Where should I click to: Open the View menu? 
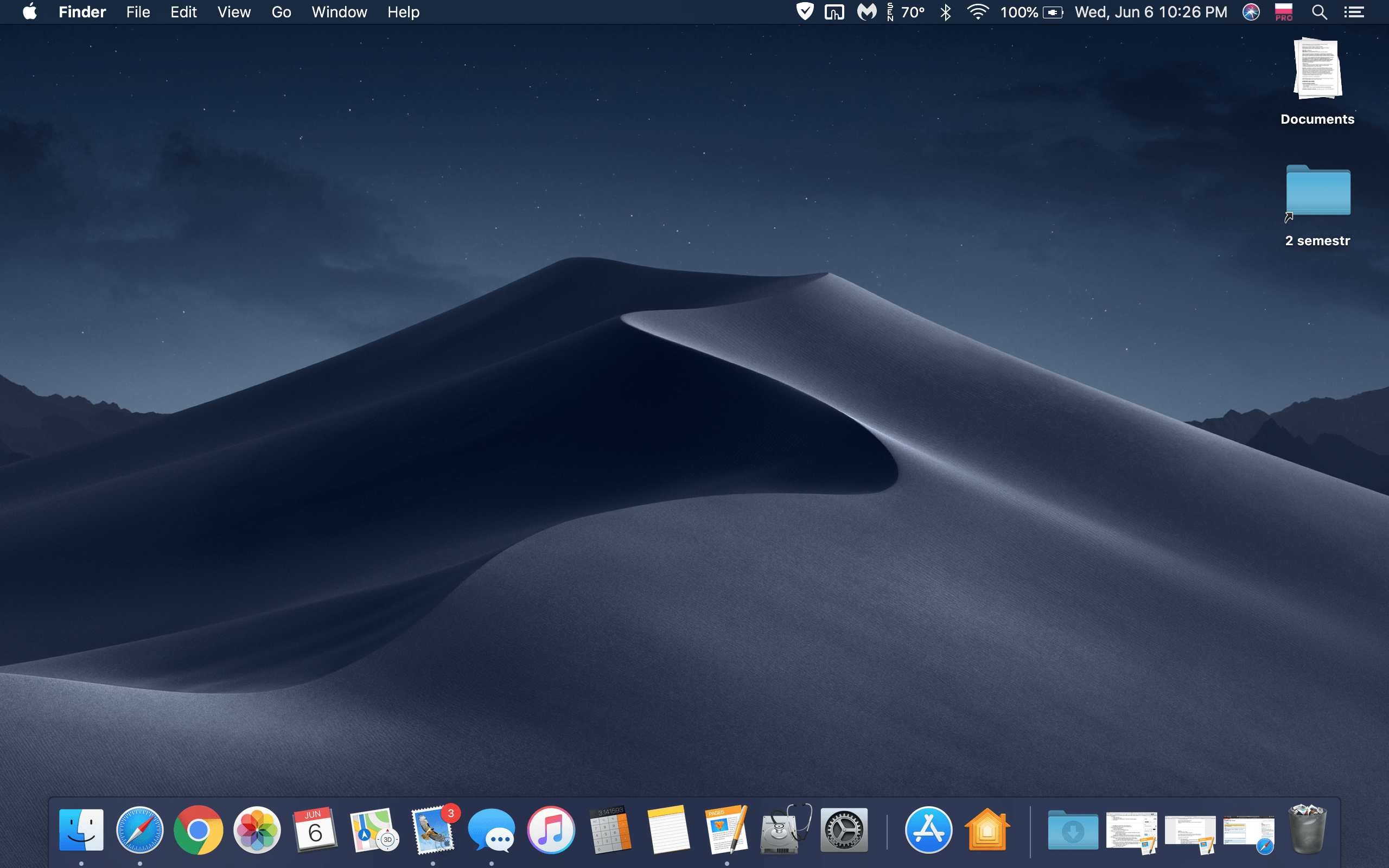tap(234, 12)
